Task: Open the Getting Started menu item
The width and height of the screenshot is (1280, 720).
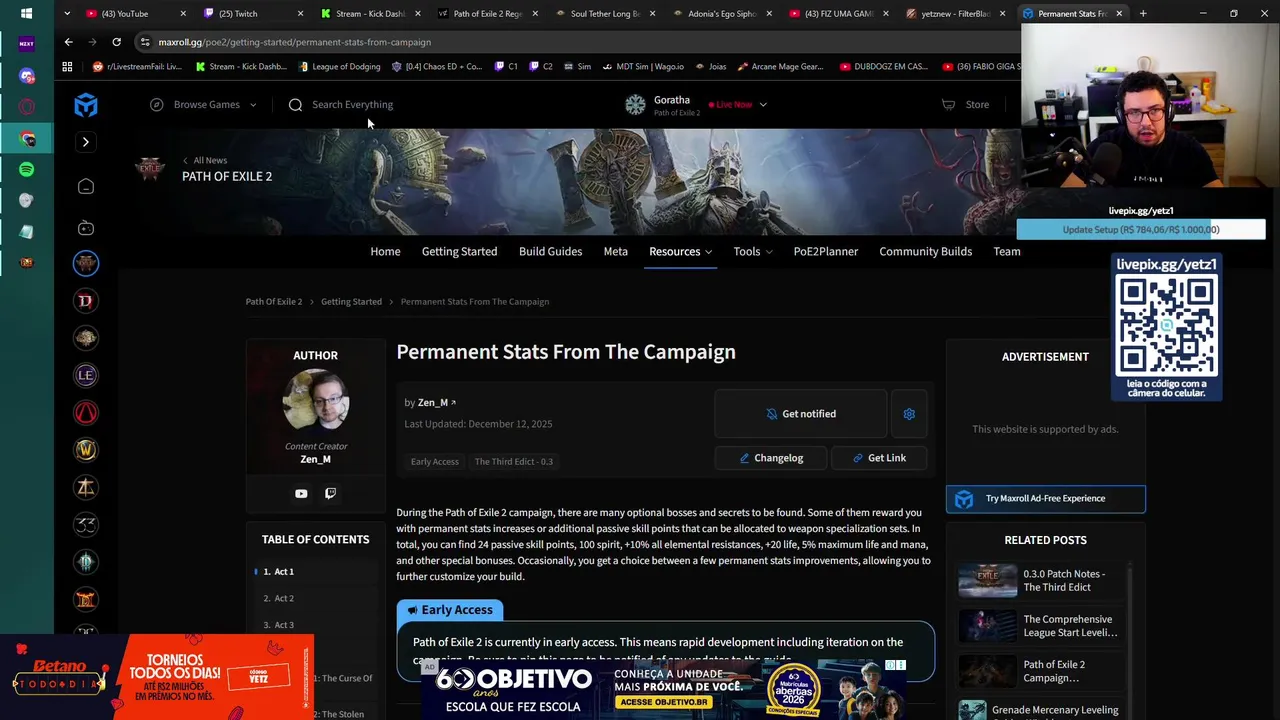Action: [x=459, y=251]
